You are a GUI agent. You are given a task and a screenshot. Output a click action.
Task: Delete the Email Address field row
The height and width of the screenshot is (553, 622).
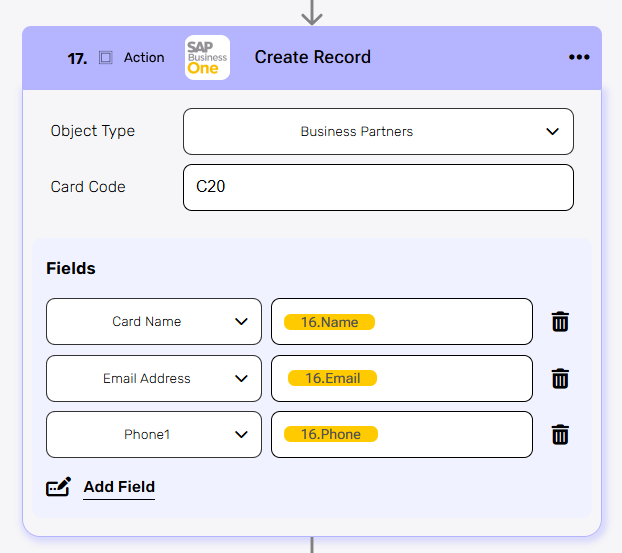coord(560,379)
